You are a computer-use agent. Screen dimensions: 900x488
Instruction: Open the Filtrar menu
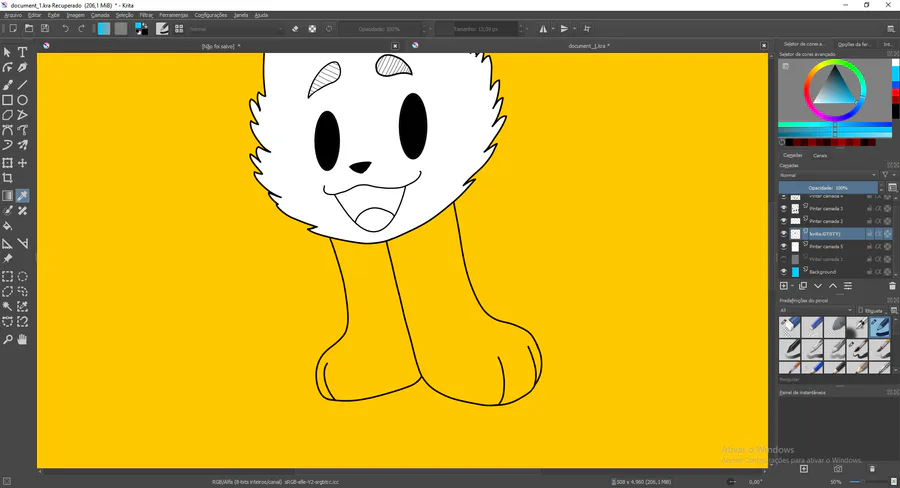pos(146,16)
